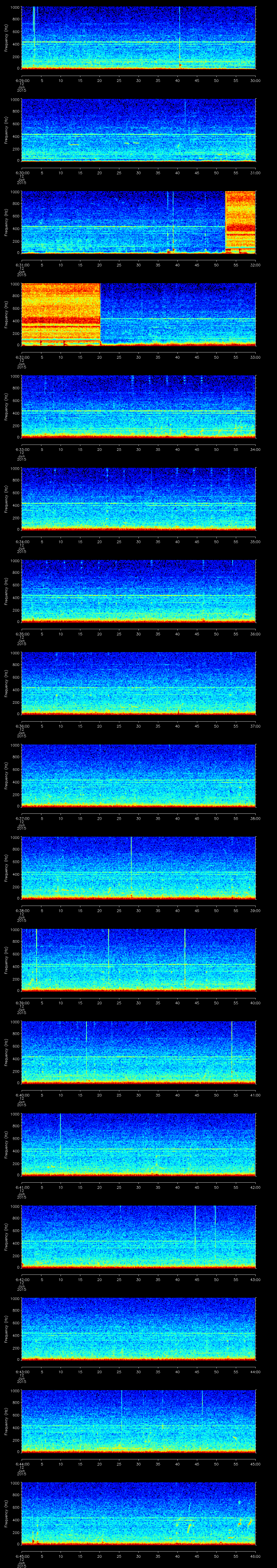277x1568 pixels.
Task: Choose the spectrogram panel starting at 6:42:00
Action: (x=138, y=1237)
